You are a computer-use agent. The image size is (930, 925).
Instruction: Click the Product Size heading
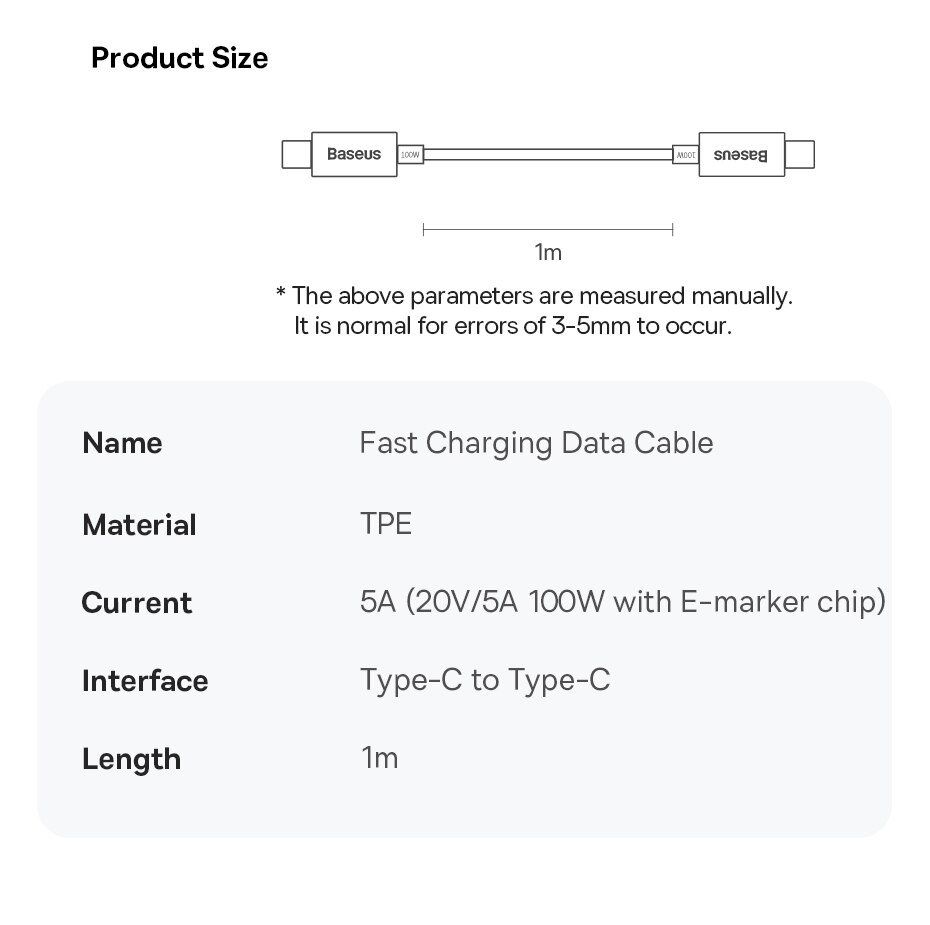pos(179,58)
